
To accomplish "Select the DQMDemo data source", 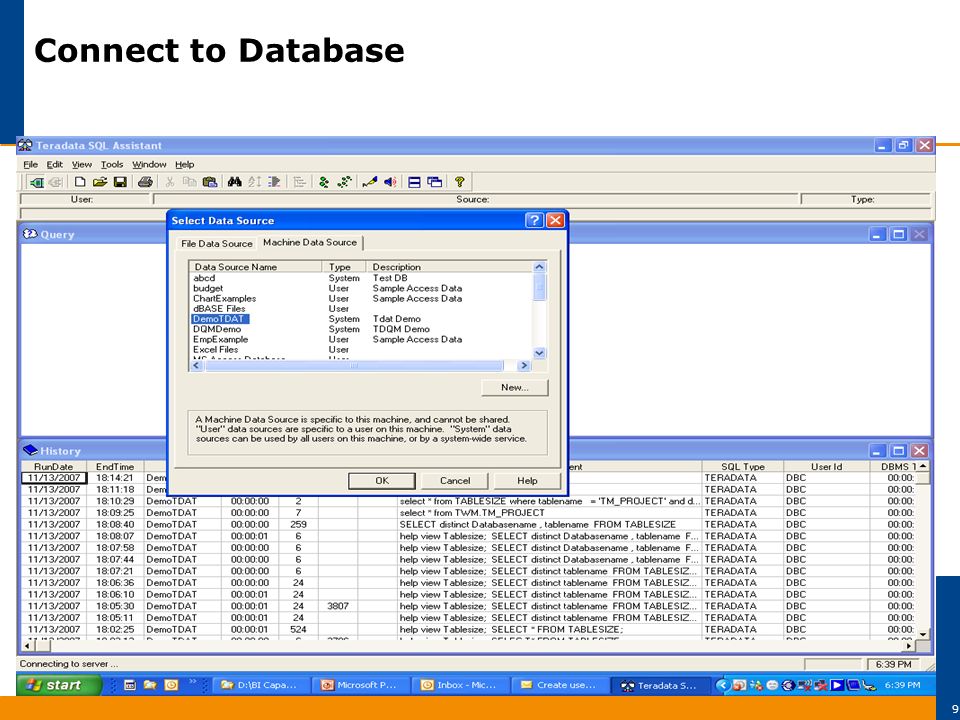I will 217,329.
